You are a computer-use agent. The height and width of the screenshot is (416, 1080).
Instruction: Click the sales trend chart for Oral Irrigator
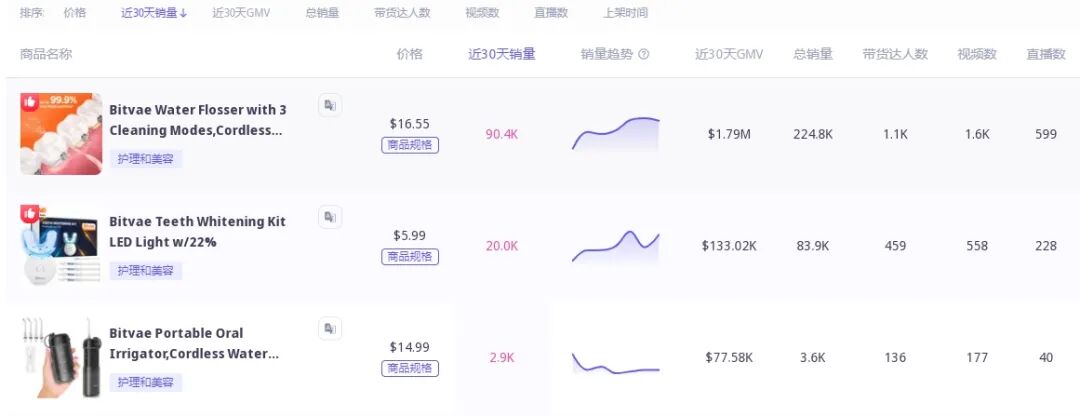click(615, 363)
